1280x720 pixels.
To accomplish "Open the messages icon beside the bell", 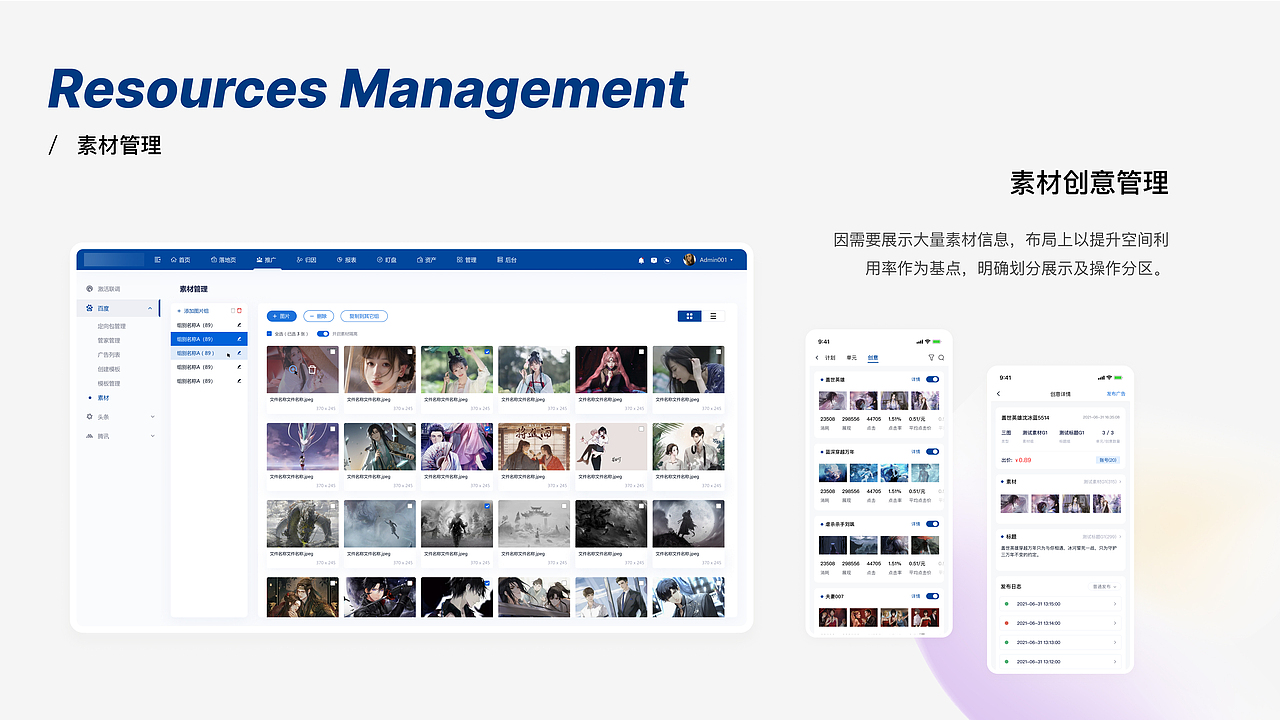I will [654, 260].
